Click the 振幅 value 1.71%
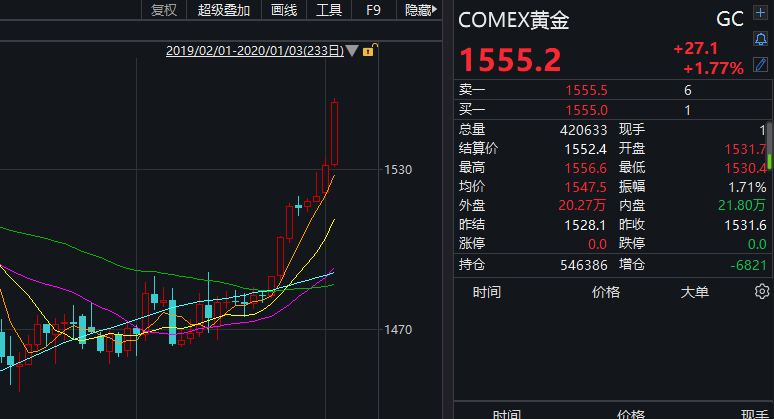The image size is (774, 419). [747, 187]
